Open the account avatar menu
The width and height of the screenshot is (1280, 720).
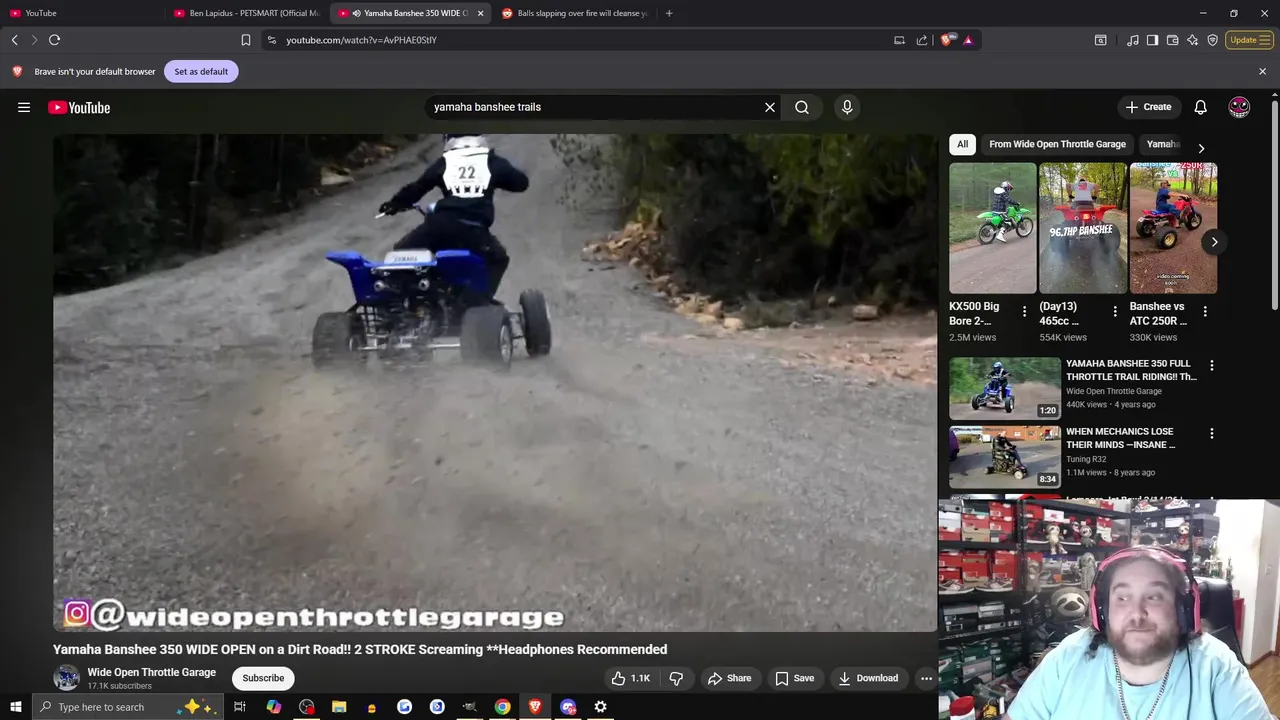click(x=1239, y=107)
